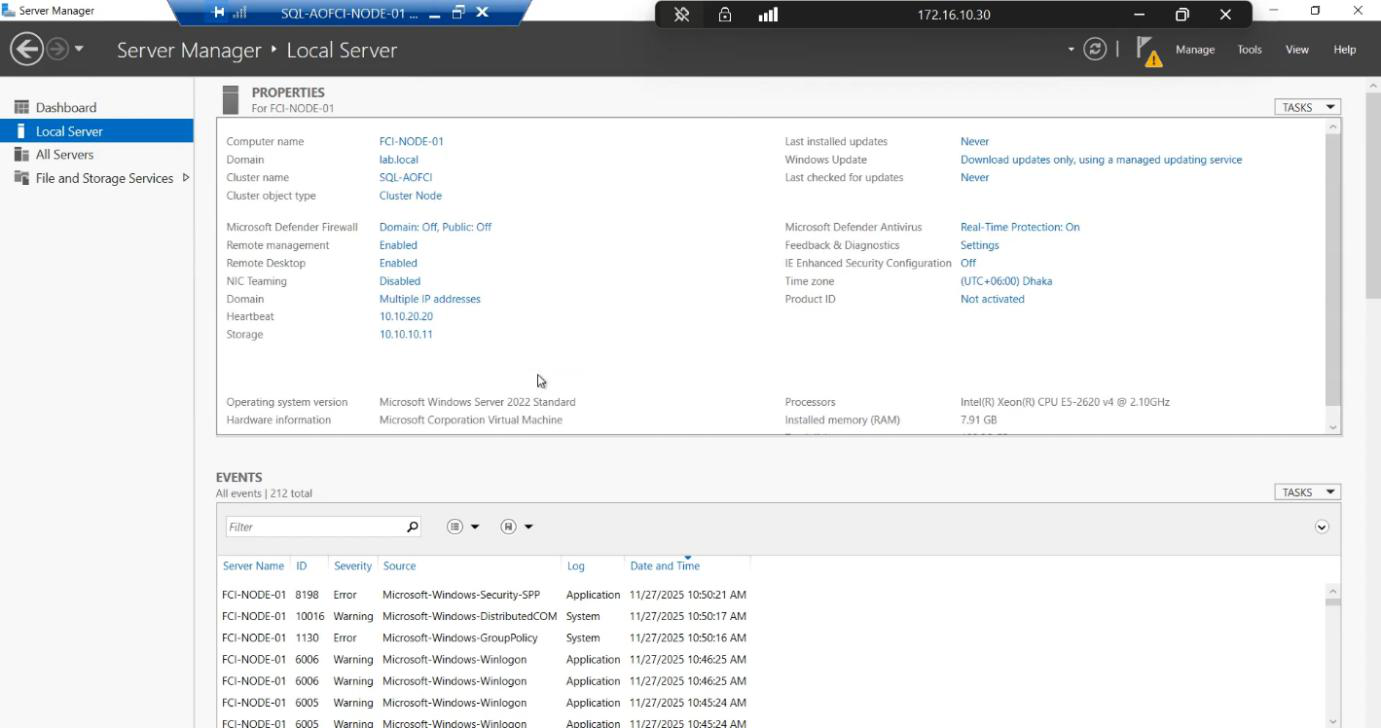Click the signal strength icon in session bar
Screen dimensions: 1381x728
pos(768,15)
